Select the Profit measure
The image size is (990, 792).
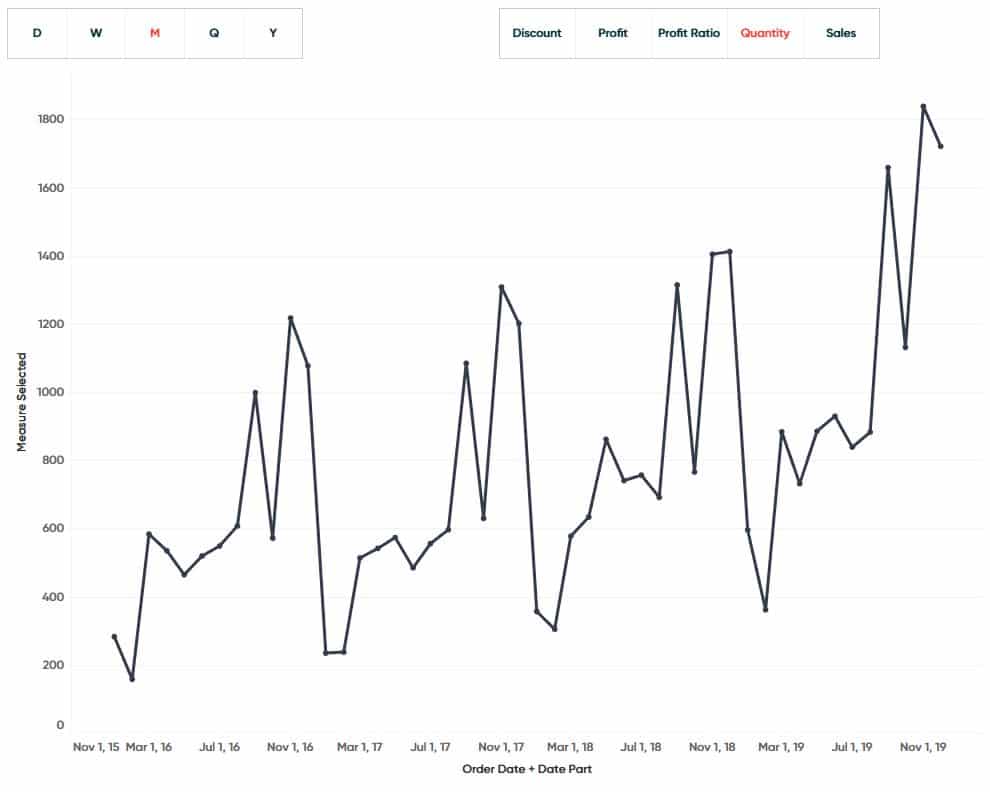[613, 33]
